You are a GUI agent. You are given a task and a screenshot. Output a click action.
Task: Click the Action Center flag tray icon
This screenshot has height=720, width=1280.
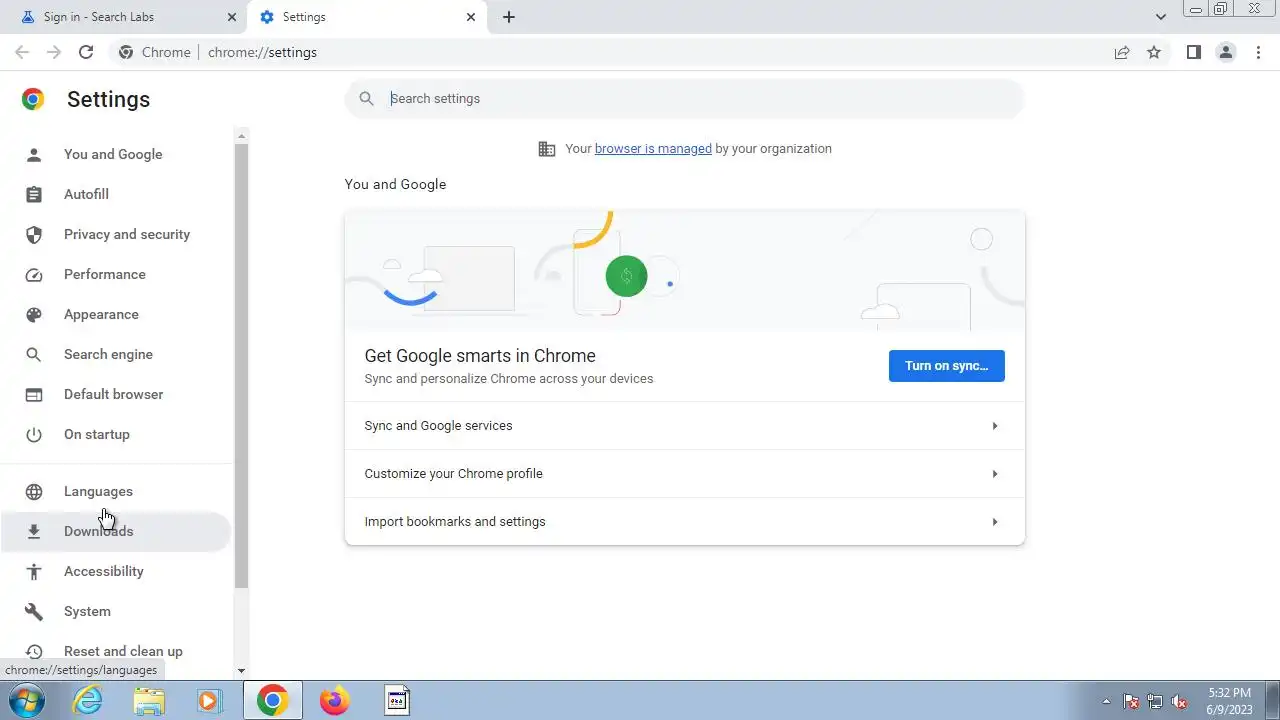[x=1131, y=701]
